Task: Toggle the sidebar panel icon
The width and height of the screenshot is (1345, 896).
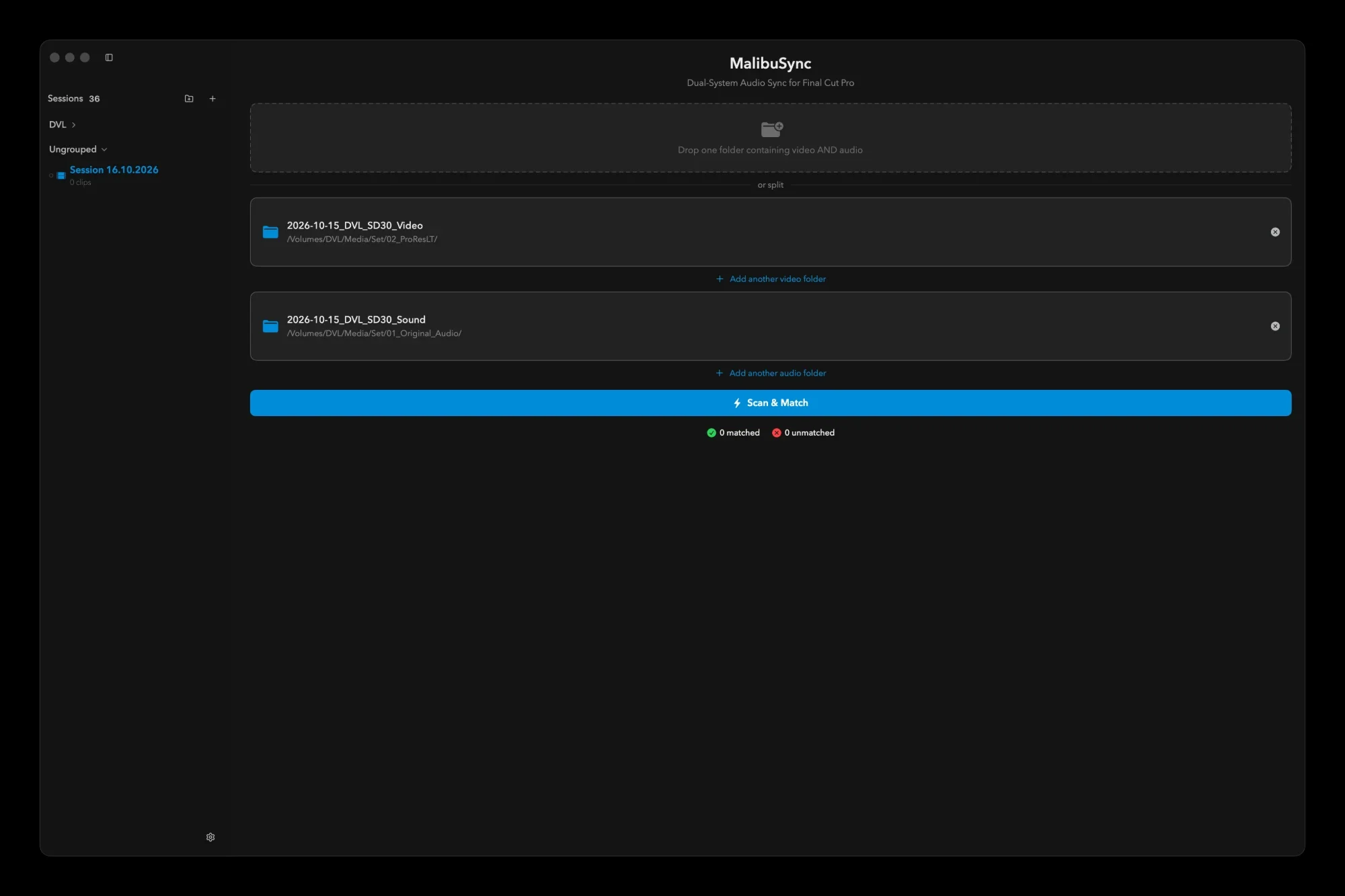Action: (109, 58)
